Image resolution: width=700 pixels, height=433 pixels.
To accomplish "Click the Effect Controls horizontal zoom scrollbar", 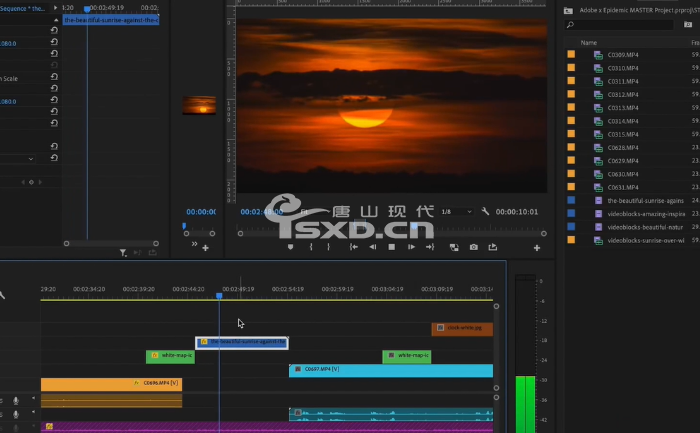I will point(111,244).
